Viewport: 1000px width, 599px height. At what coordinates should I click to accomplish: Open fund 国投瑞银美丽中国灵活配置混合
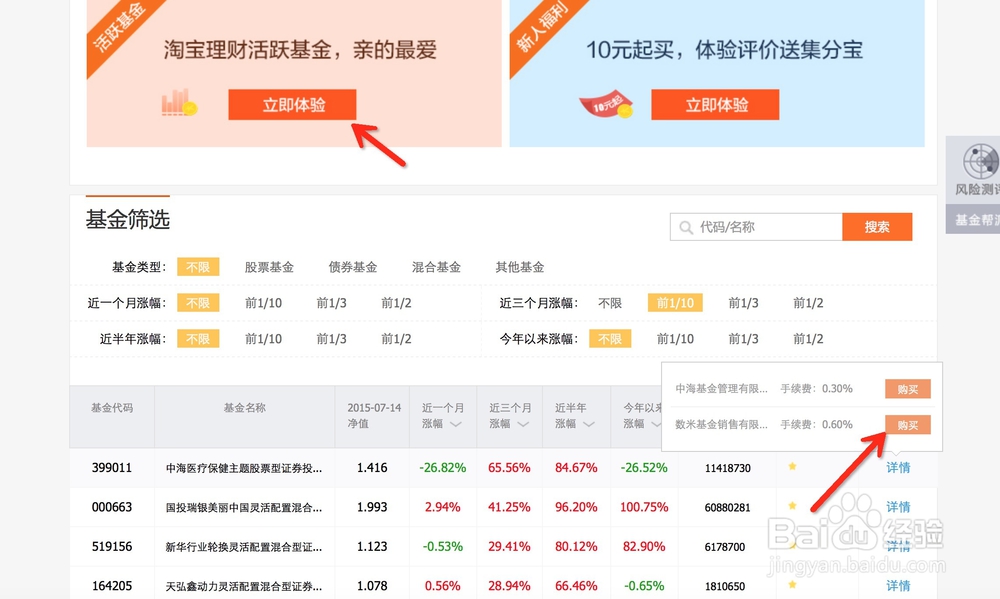click(244, 508)
